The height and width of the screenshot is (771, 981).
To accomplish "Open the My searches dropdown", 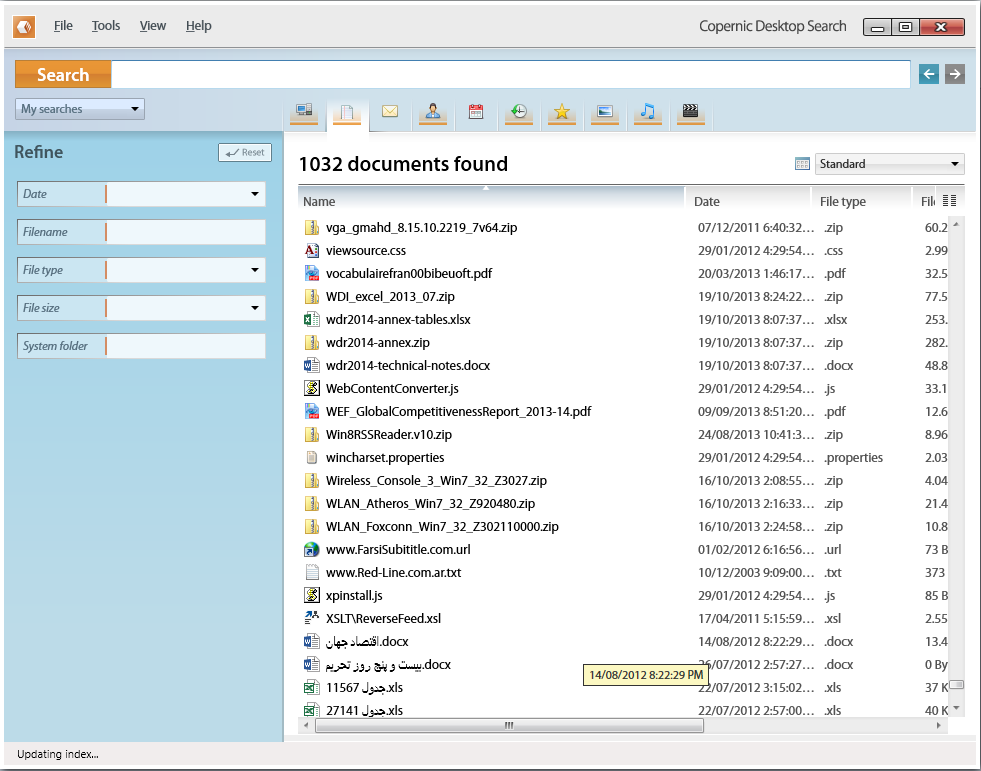I will (x=80, y=109).
